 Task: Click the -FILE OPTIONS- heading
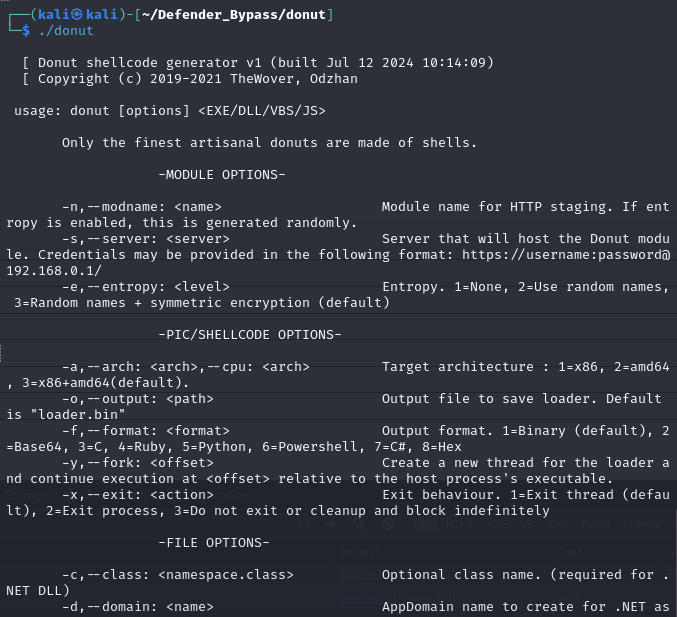[214, 543]
